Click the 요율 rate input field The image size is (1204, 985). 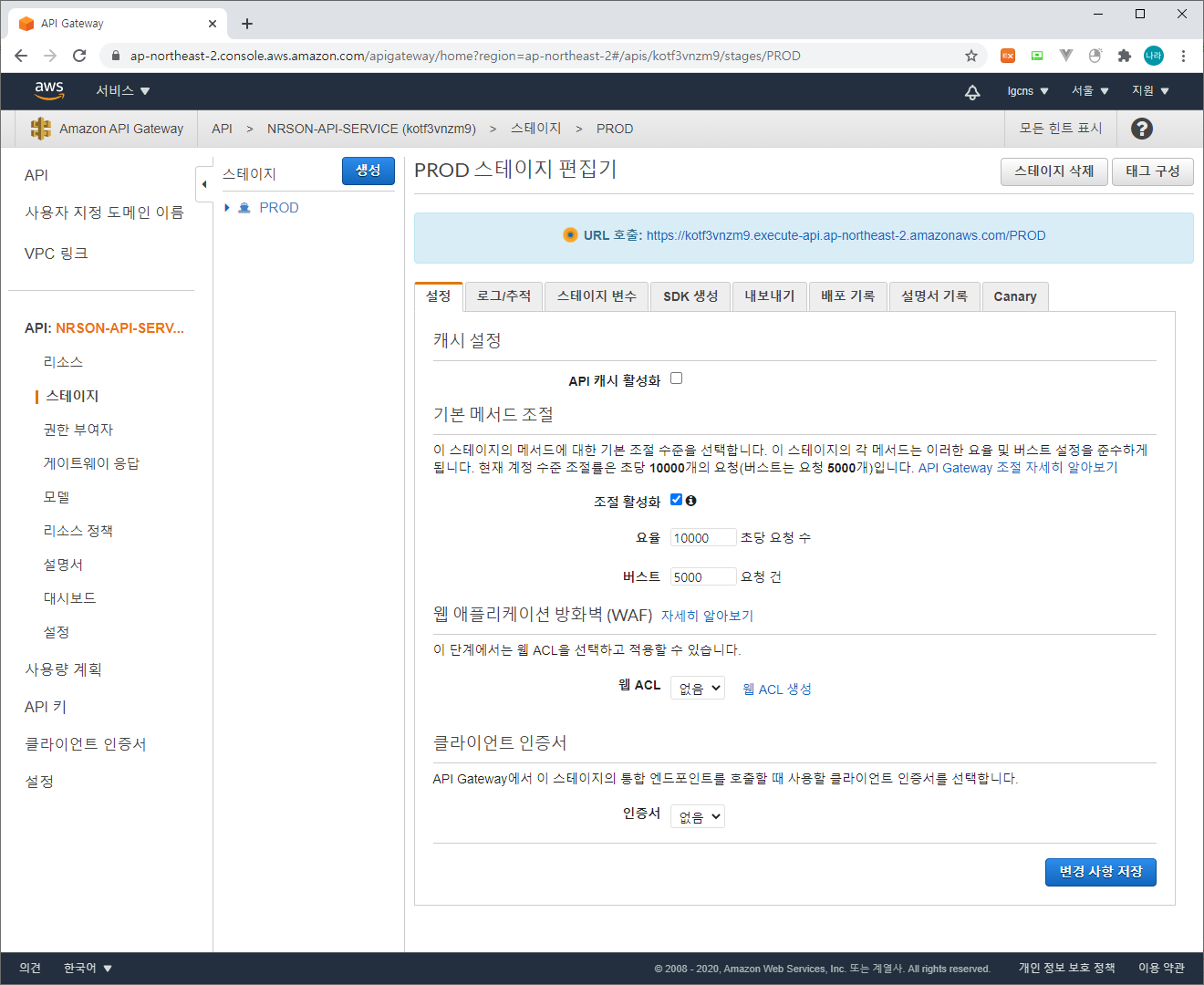coord(703,538)
